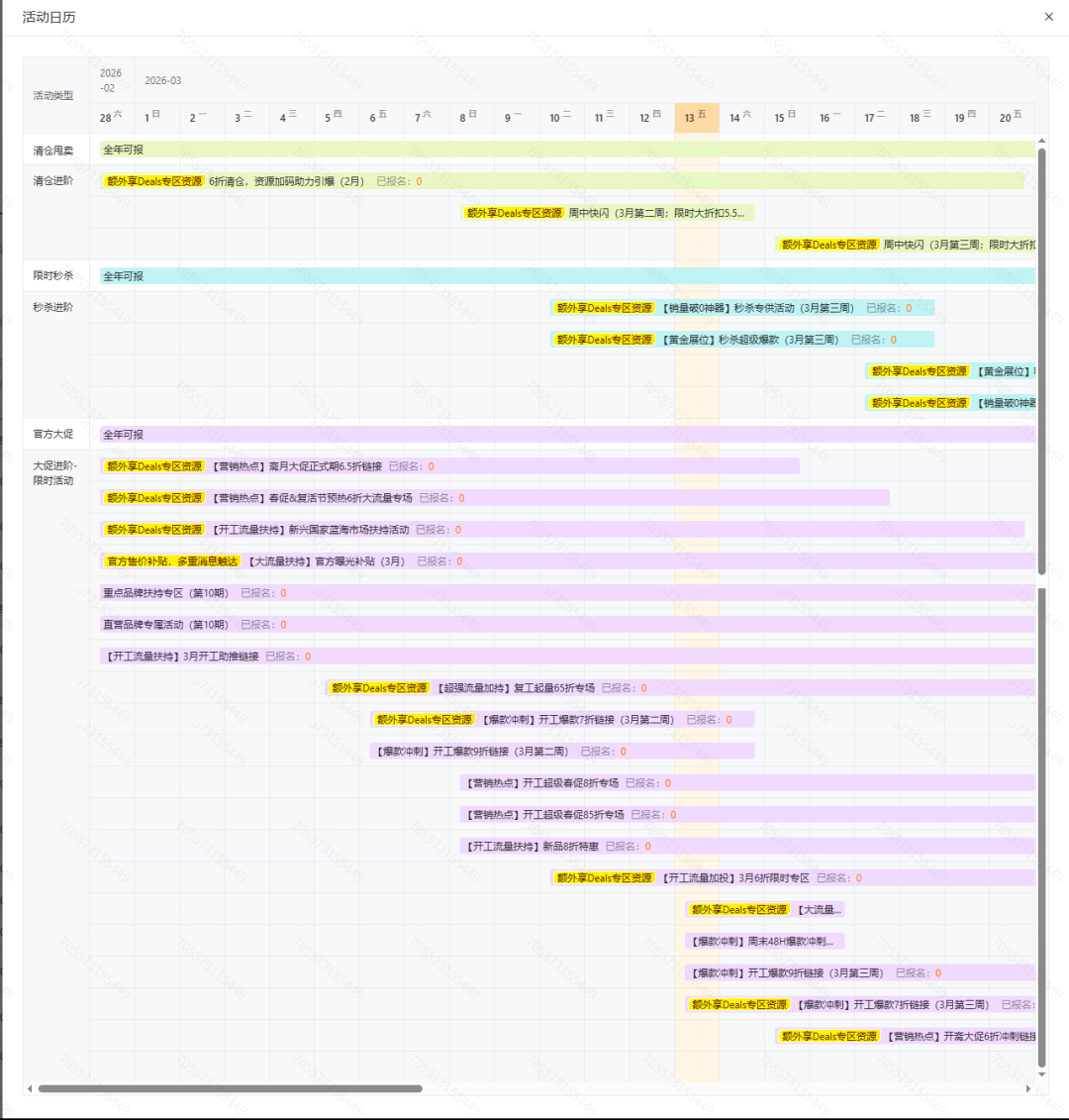1069x1120 pixels.
Task: Open 【大流量扶持】官方曝光补贴 (3月)
Action: coord(568,561)
